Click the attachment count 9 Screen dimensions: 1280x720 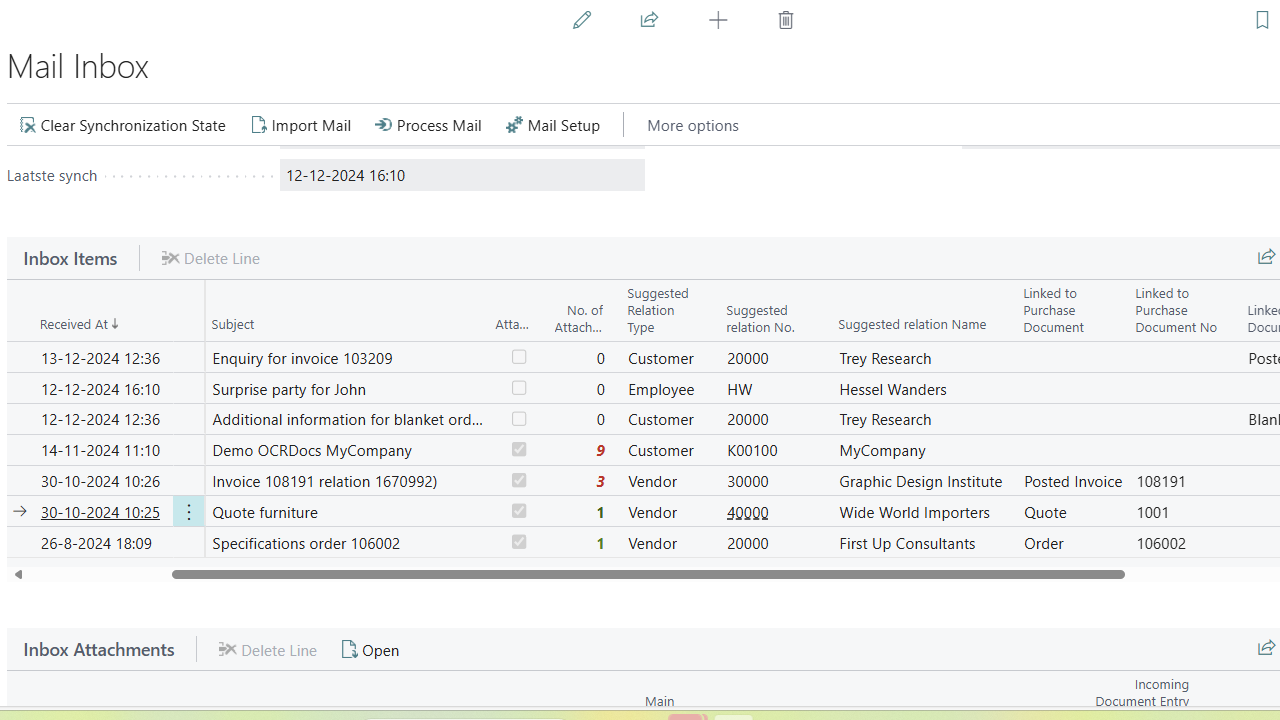(601, 450)
